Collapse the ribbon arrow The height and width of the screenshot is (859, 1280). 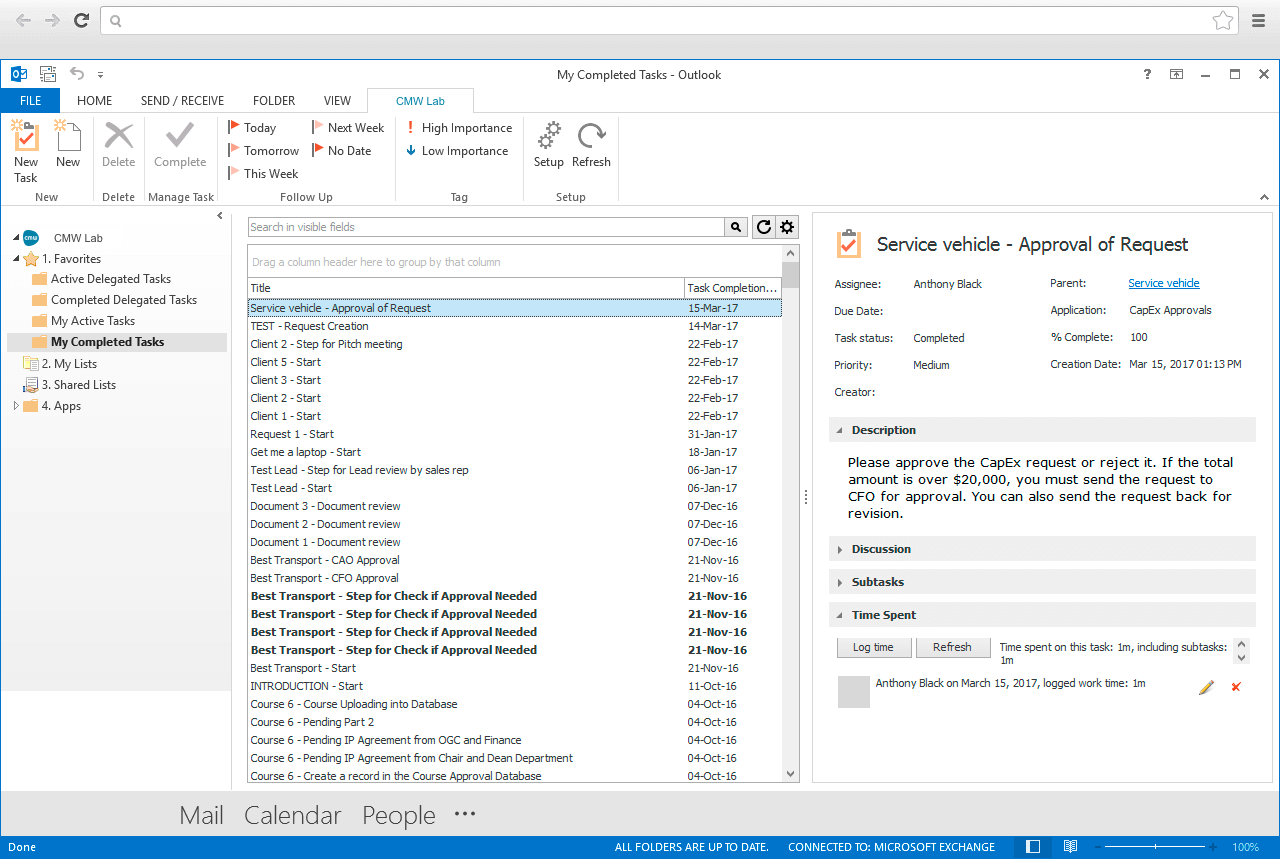(x=1265, y=197)
